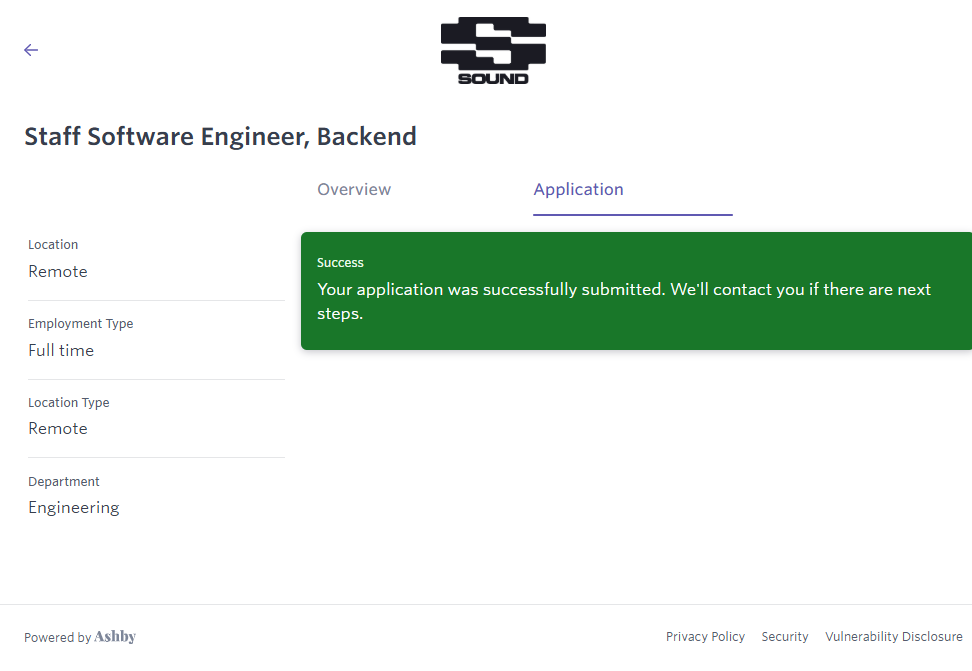The height and width of the screenshot is (671, 972).
Task: Open the Privacy Policy link
Action: click(x=705, y=637)
